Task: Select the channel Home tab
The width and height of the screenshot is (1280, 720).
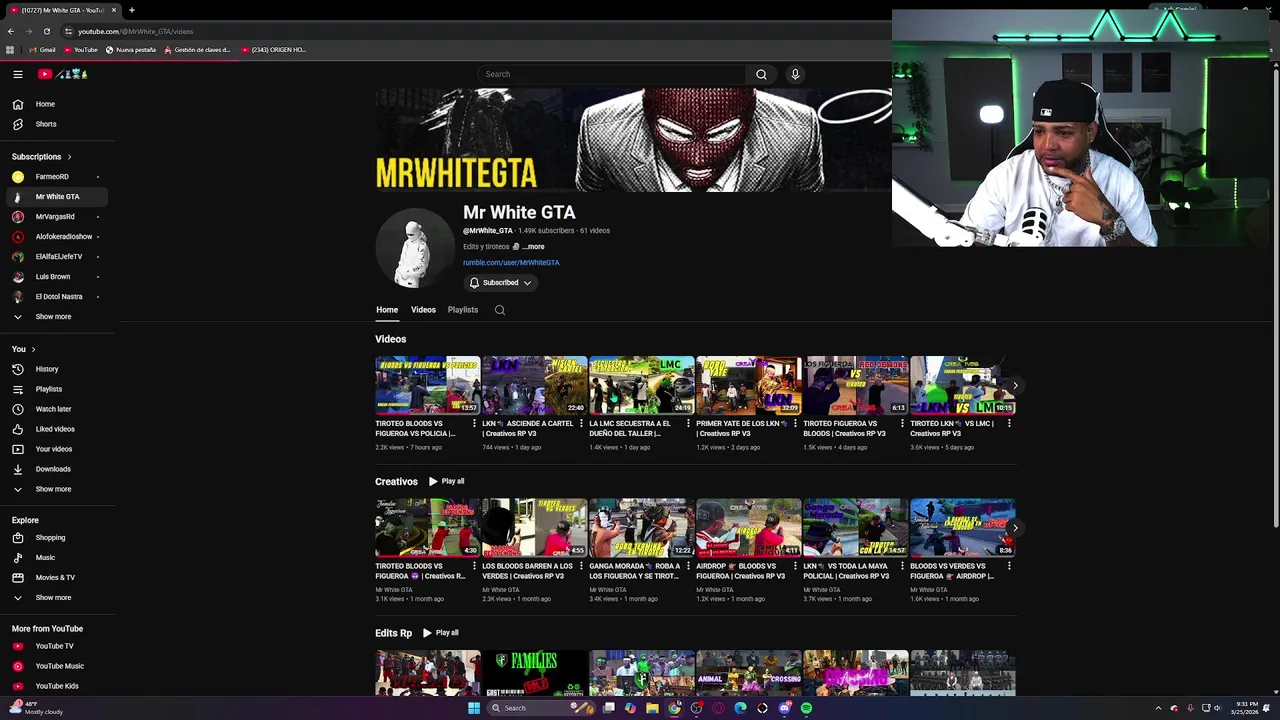Action: 387,310
